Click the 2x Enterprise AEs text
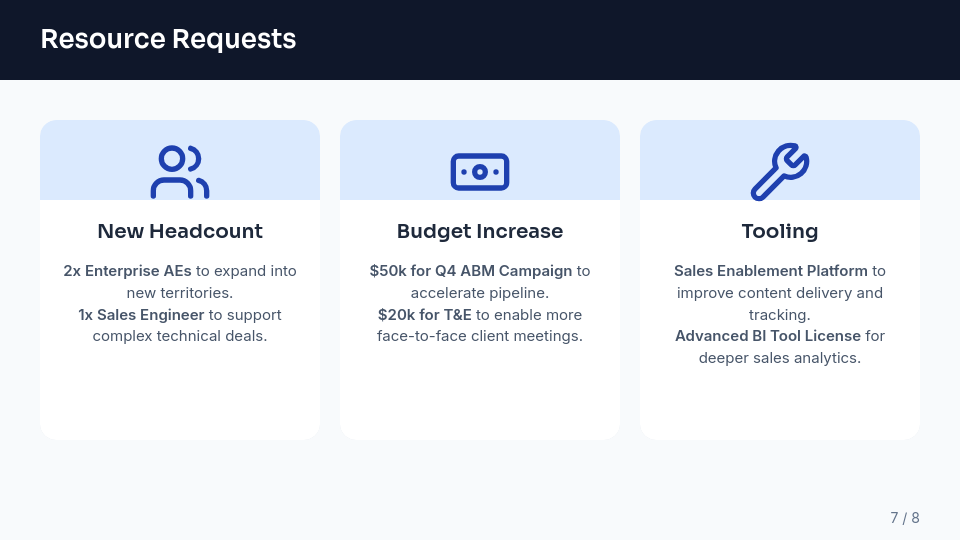Viewport: 960px width, 540px height. click(x=127, y=271)
